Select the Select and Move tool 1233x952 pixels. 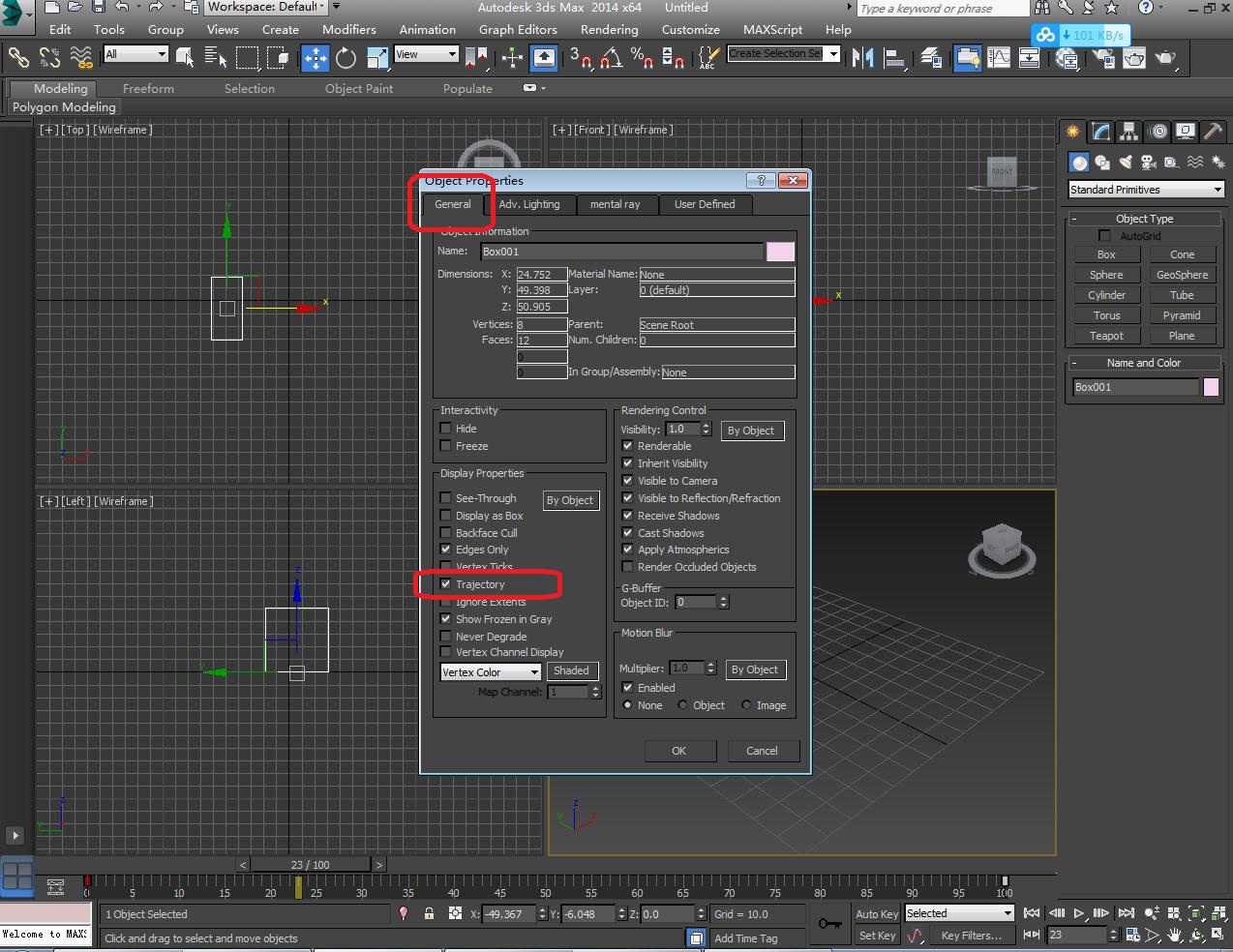tap(315, 58)
